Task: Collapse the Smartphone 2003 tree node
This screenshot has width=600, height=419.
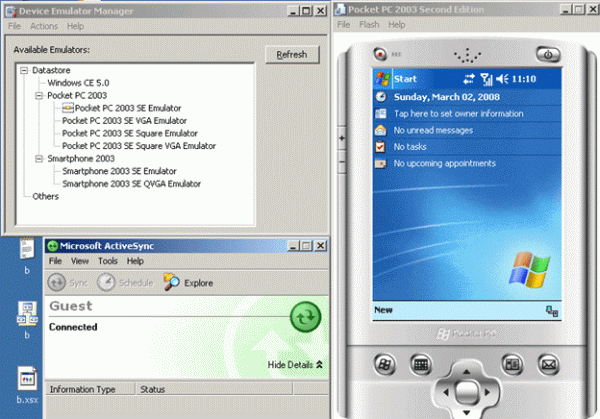Action: pos(39,158)
